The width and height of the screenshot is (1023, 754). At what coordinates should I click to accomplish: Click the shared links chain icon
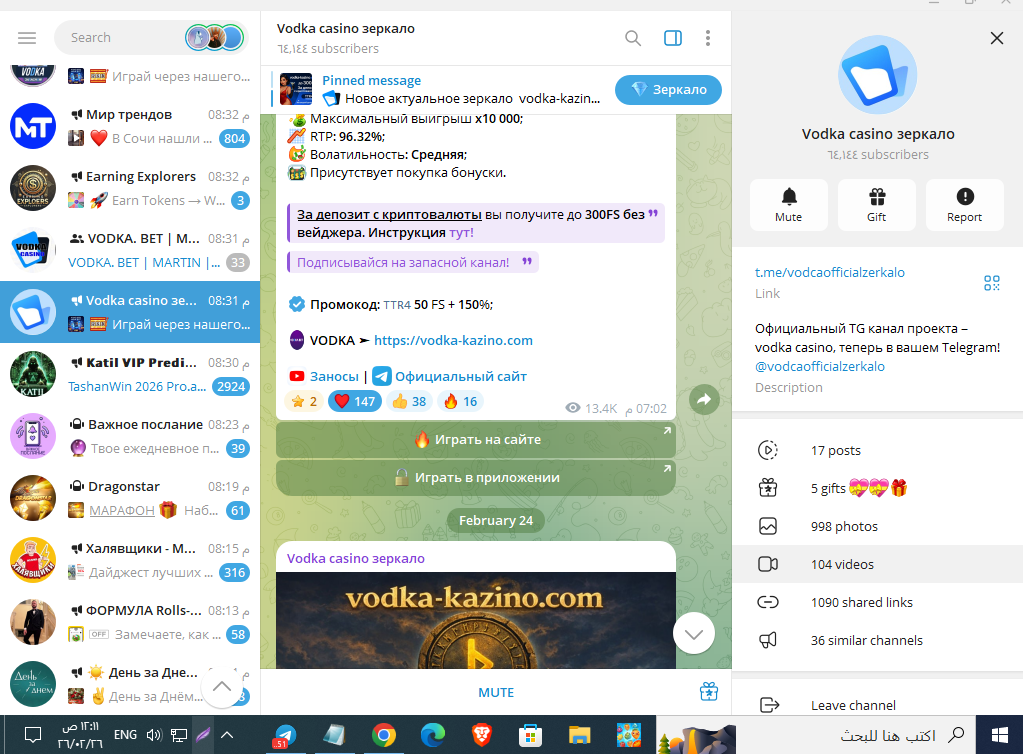coord(768,602)
